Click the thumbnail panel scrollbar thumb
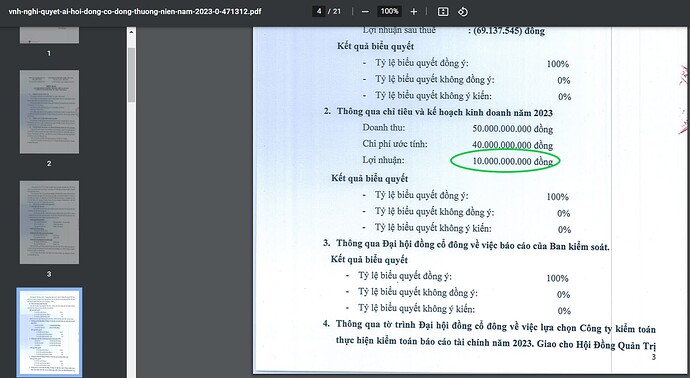Image resolution: width=690 pixels, height=378 pixels. (x=131, y=75)
